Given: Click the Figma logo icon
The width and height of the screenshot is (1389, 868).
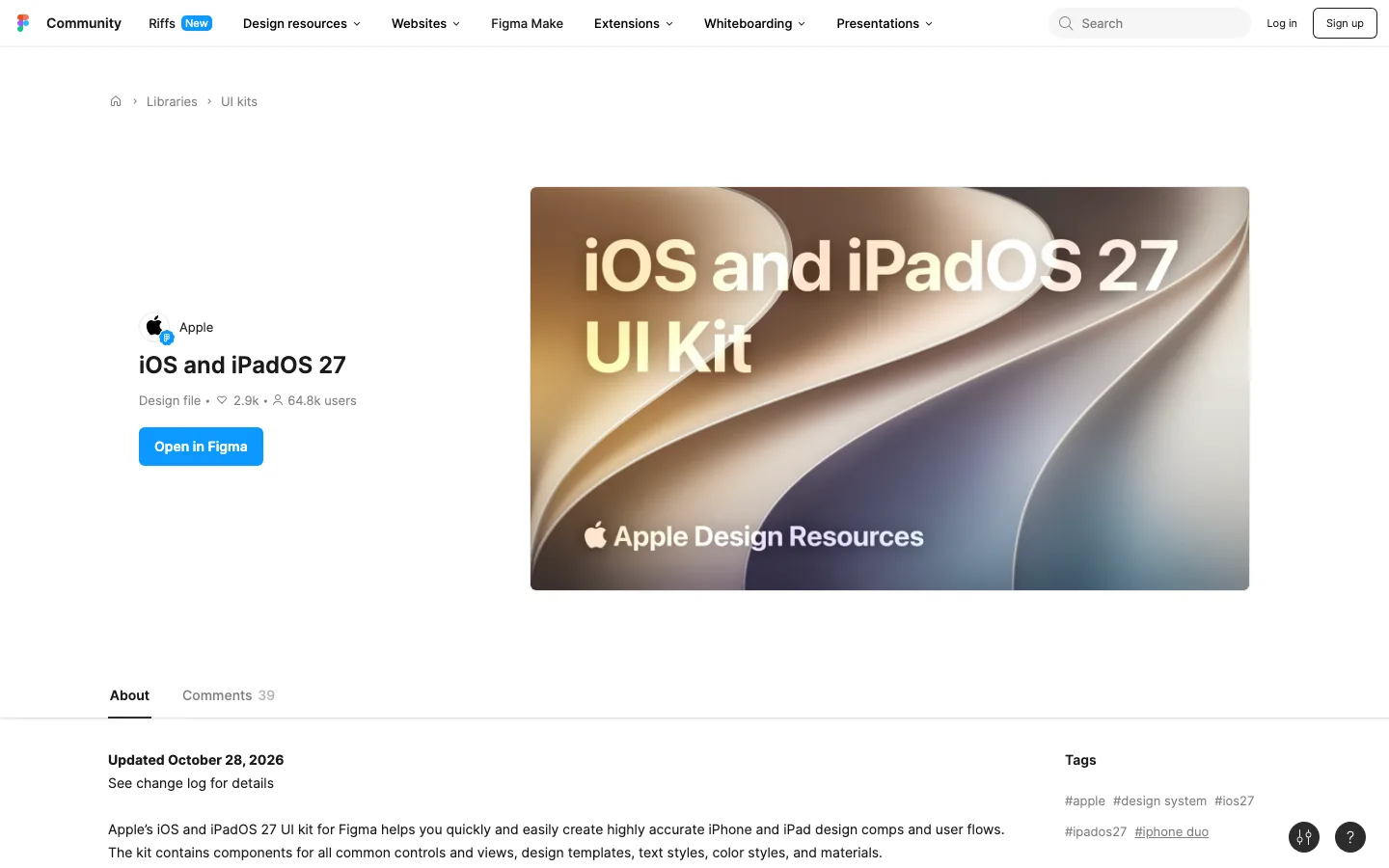Looking at the screenshot, I should click(x=23, y=23).
